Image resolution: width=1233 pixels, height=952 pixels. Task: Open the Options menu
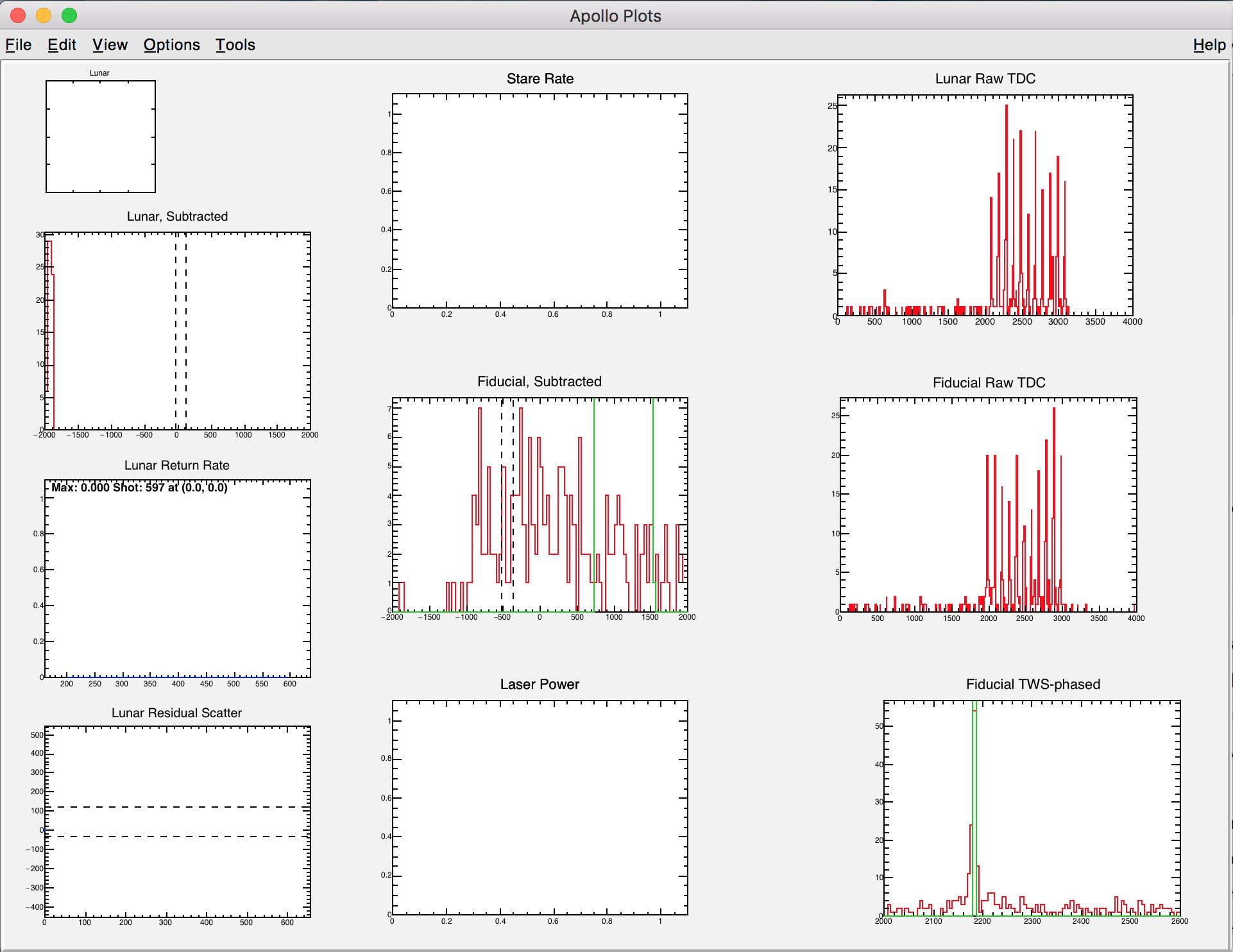pos(171,45)
